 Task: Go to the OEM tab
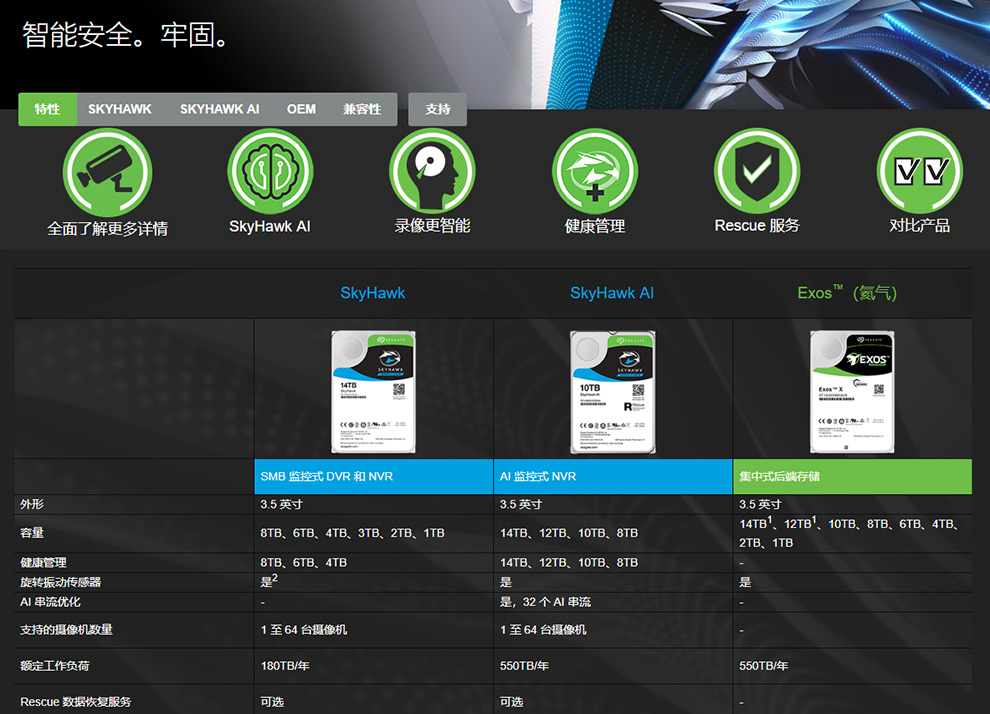[301, 109]
